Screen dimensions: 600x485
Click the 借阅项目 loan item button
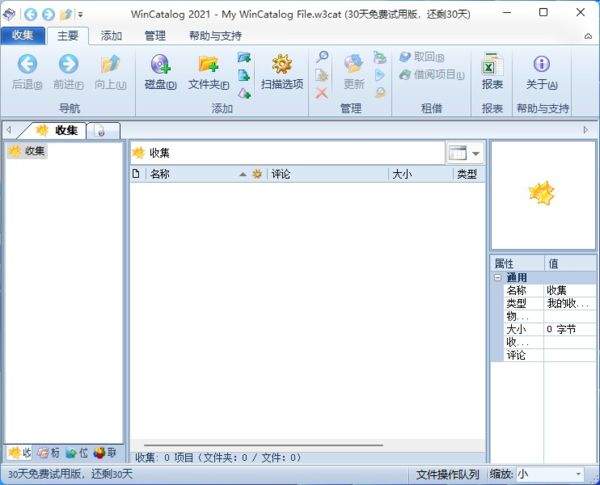click(432, 74)
